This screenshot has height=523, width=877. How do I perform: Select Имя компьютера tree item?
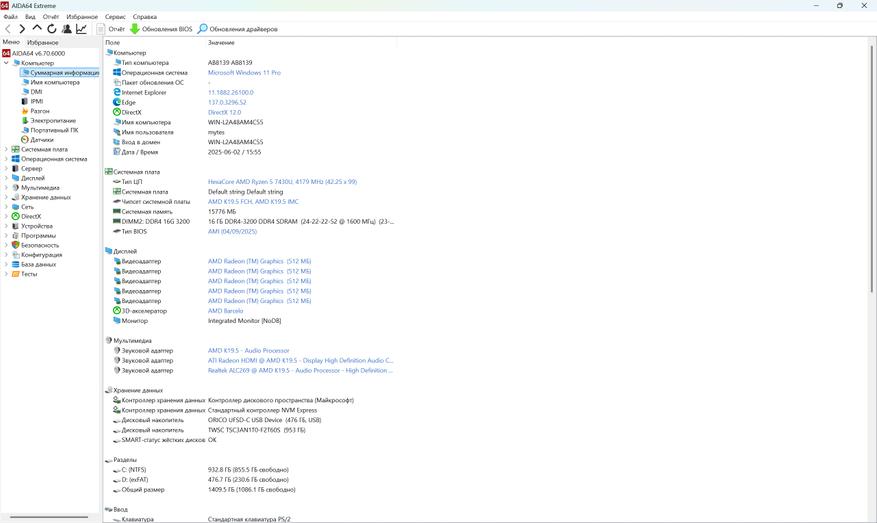[x=51, y=82]
